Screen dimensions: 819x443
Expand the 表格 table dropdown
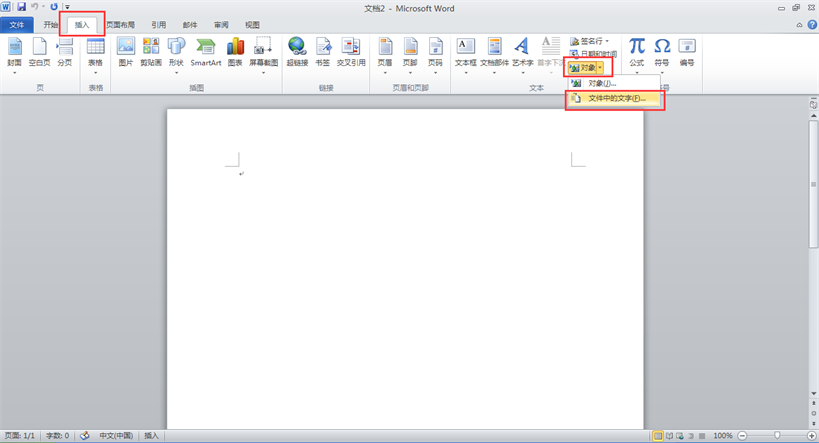tap(95, 71)
